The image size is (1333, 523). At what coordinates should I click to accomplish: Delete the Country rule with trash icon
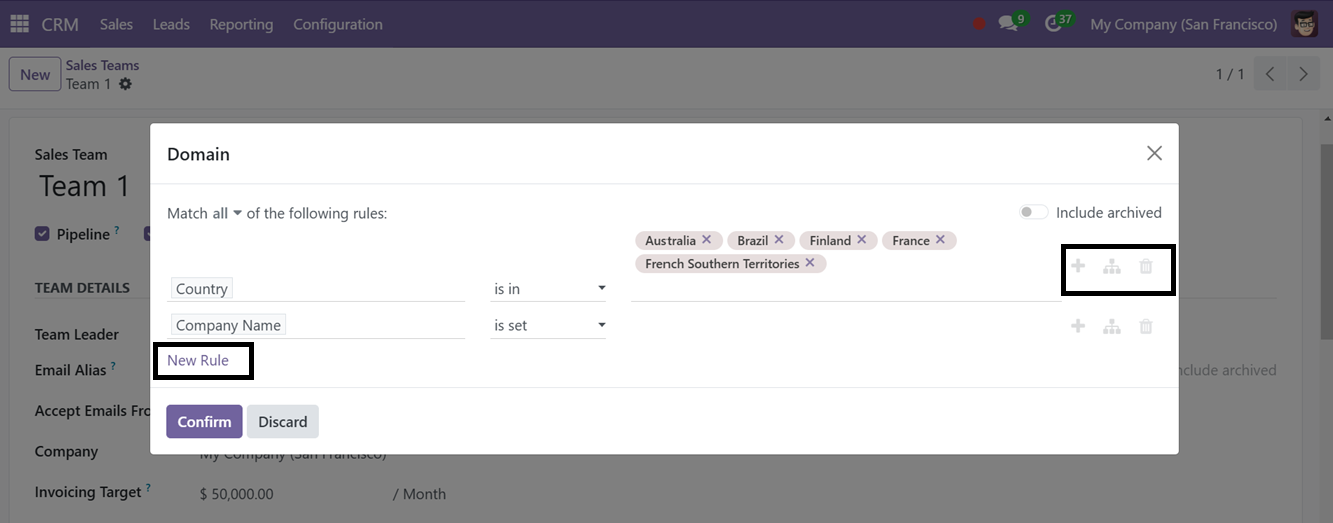1146,266
